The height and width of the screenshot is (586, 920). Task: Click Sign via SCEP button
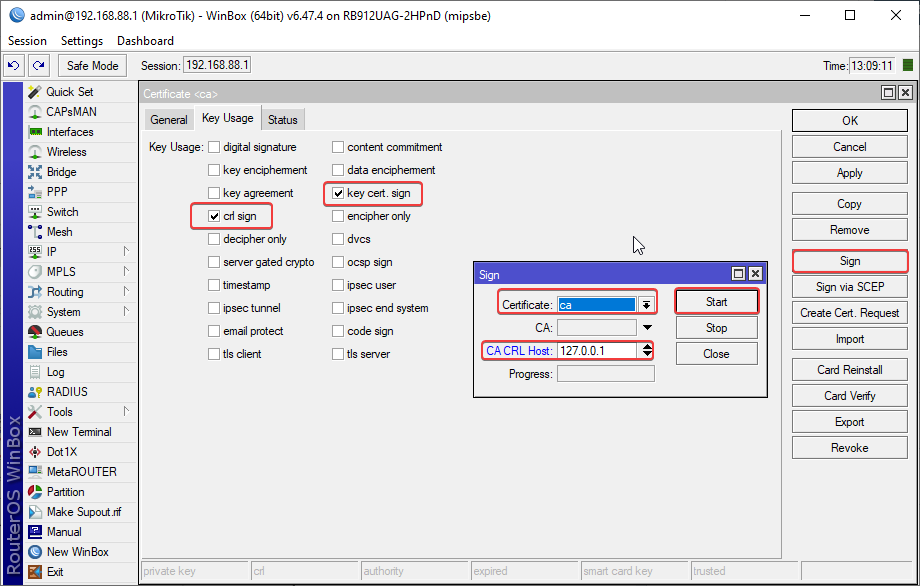coord(850,287)
